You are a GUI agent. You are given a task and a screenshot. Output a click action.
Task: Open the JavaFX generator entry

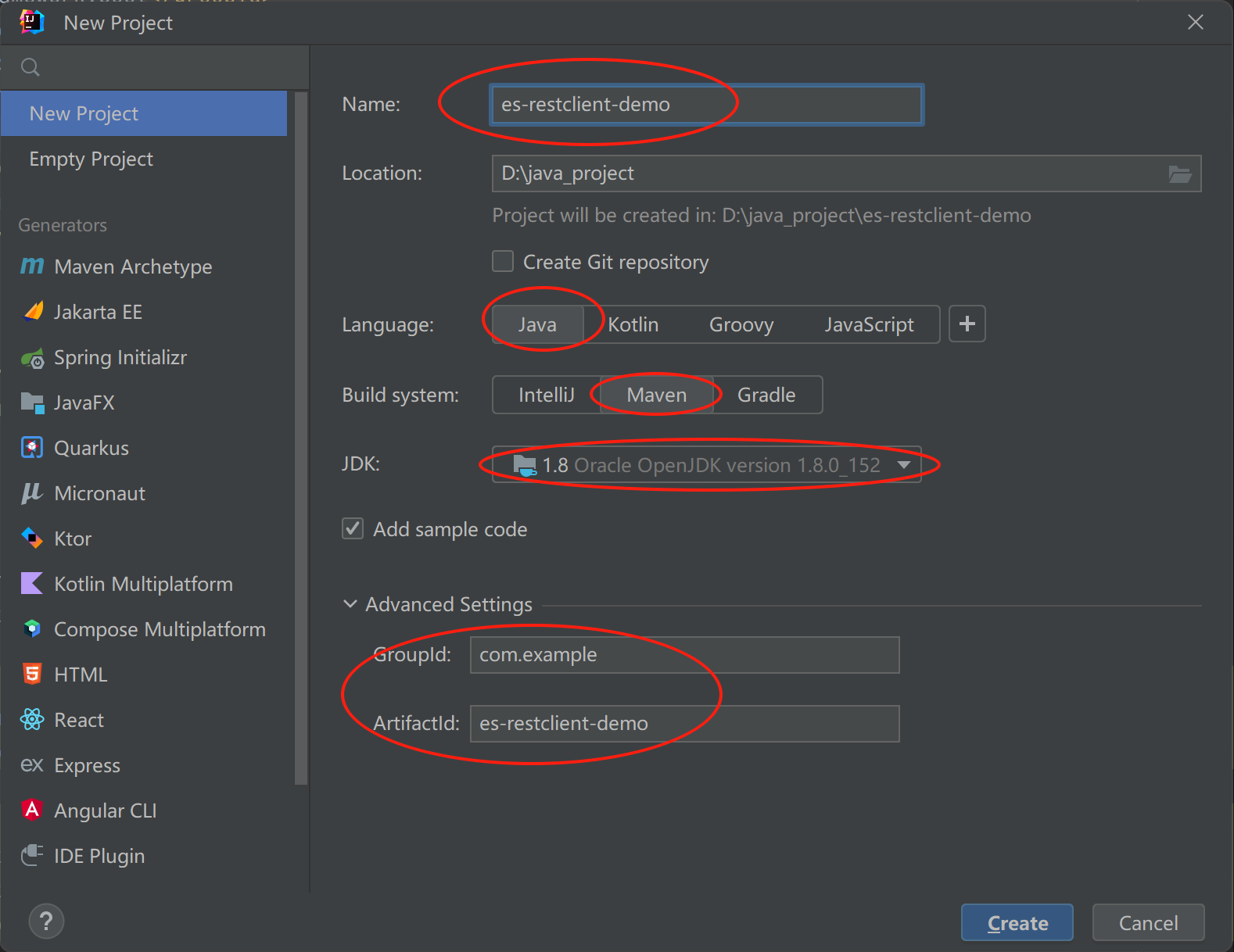144,403
